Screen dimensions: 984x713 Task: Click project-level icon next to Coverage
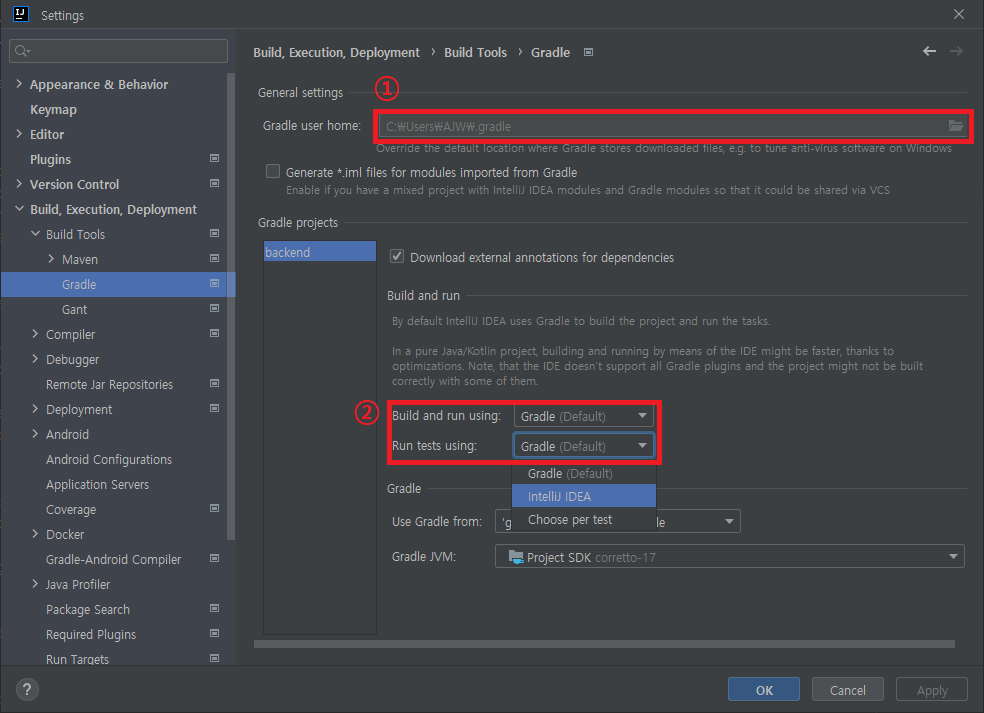(214, 508)
